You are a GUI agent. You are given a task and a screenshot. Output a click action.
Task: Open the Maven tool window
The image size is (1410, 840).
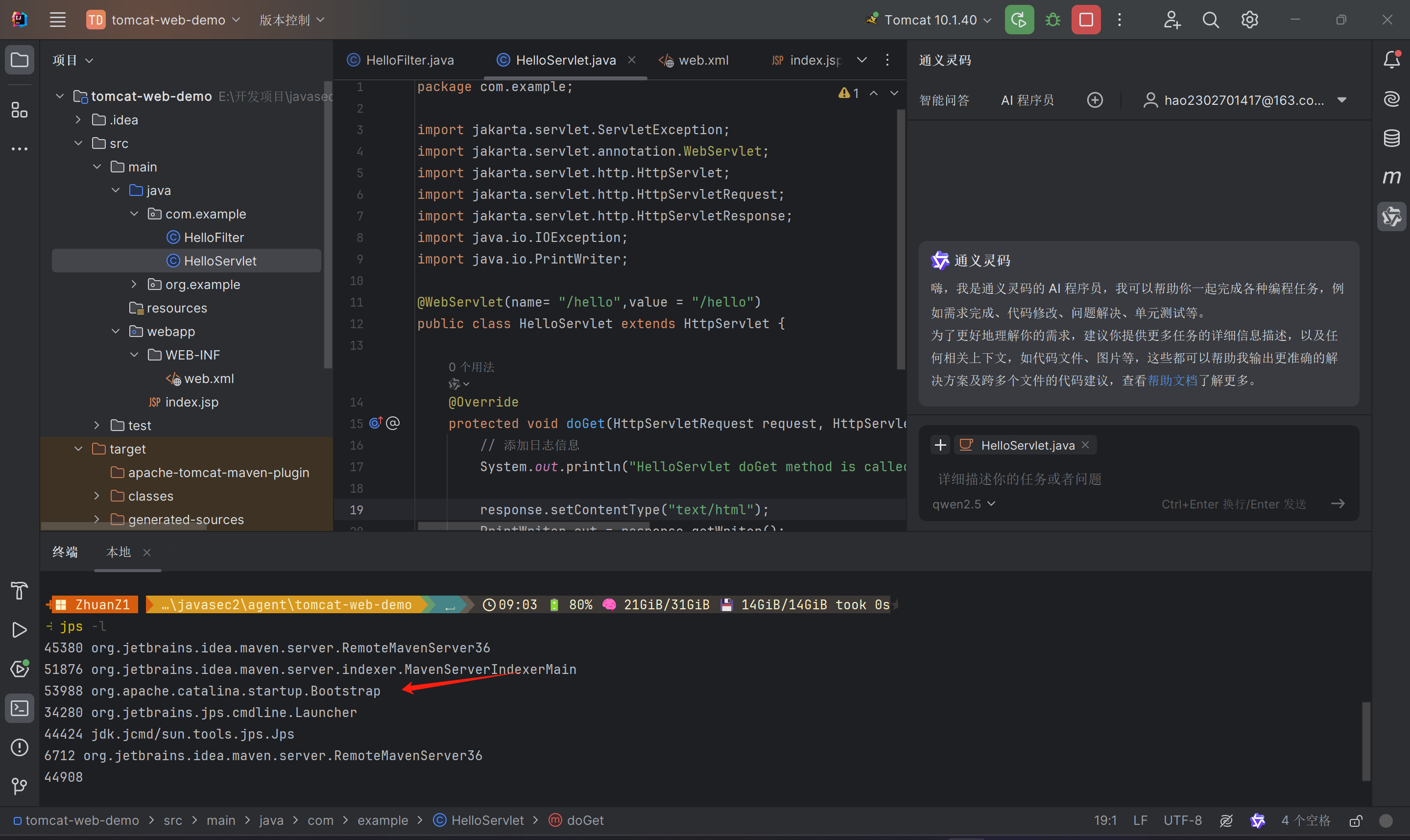coord(1391,177)
